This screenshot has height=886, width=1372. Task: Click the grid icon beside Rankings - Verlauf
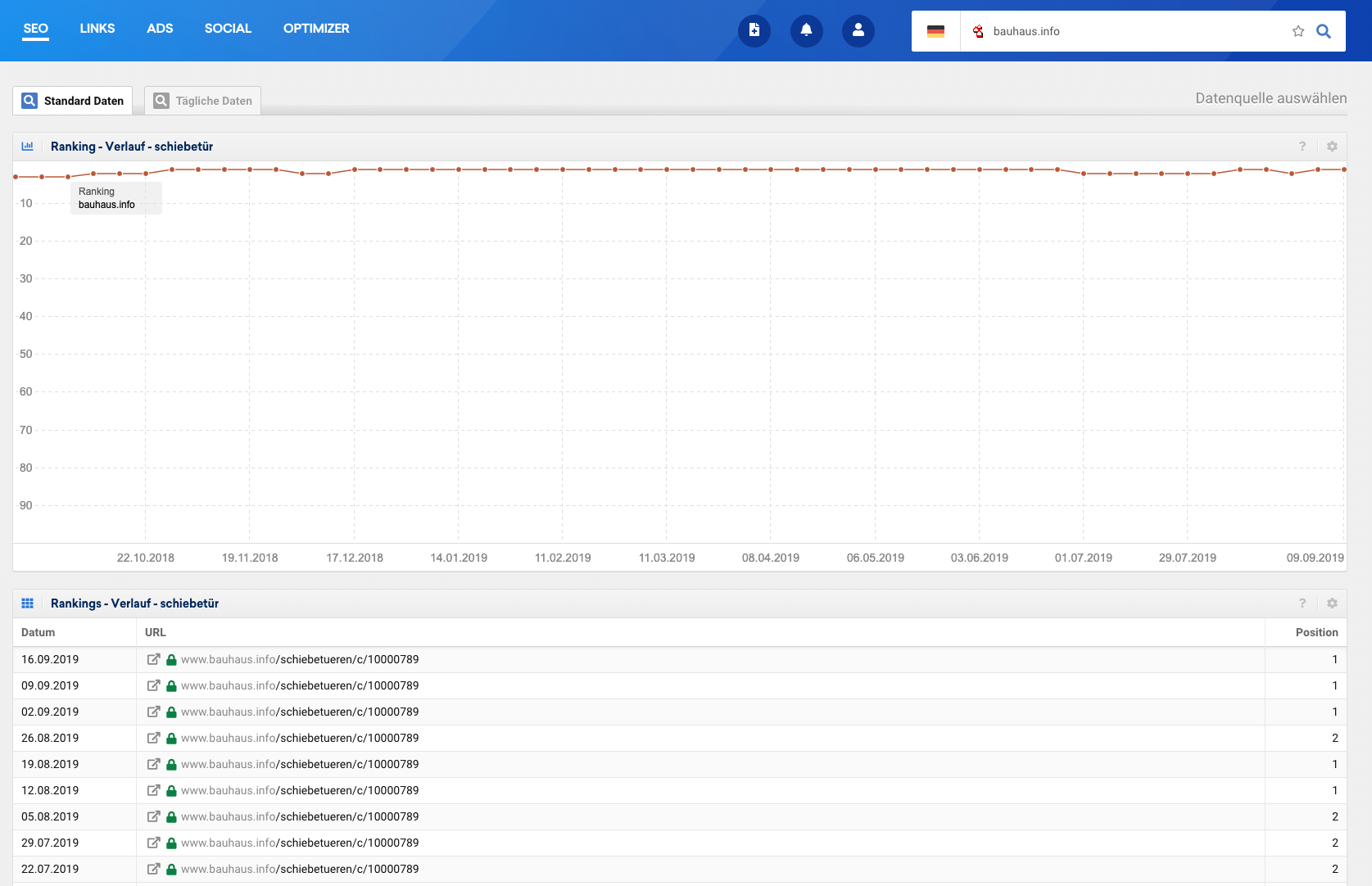click(28, 603)
